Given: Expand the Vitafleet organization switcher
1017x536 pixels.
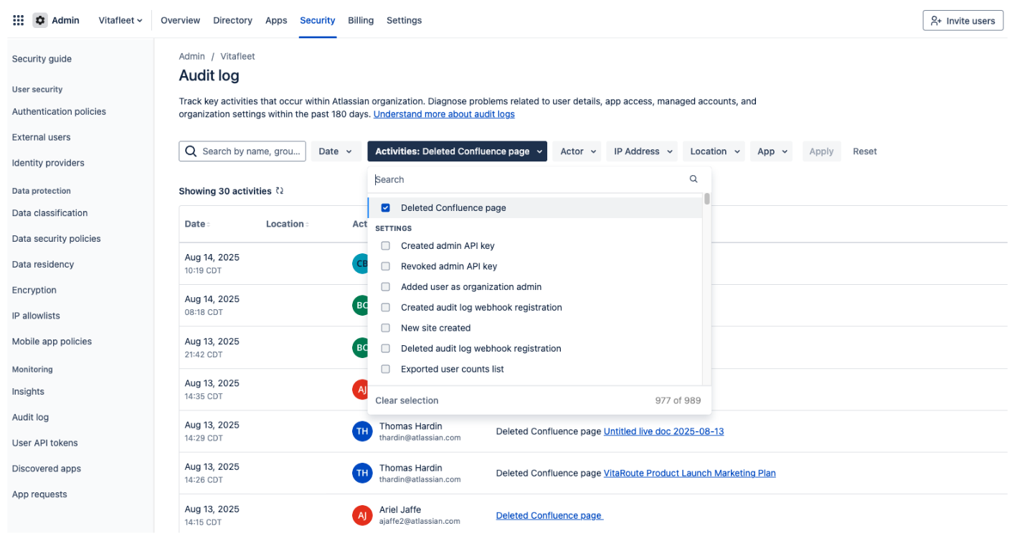Looking at the screenshot, I should 120,20.
